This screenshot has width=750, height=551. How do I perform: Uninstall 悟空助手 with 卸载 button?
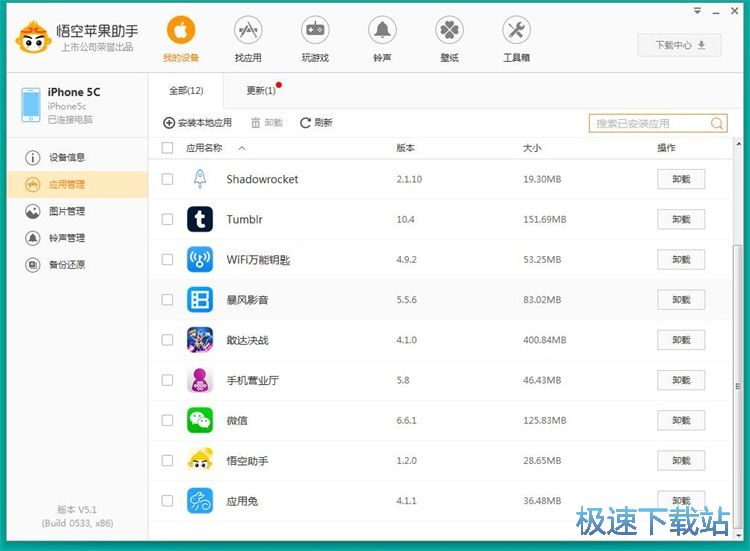pyautogui.click(x=681, y=460)
